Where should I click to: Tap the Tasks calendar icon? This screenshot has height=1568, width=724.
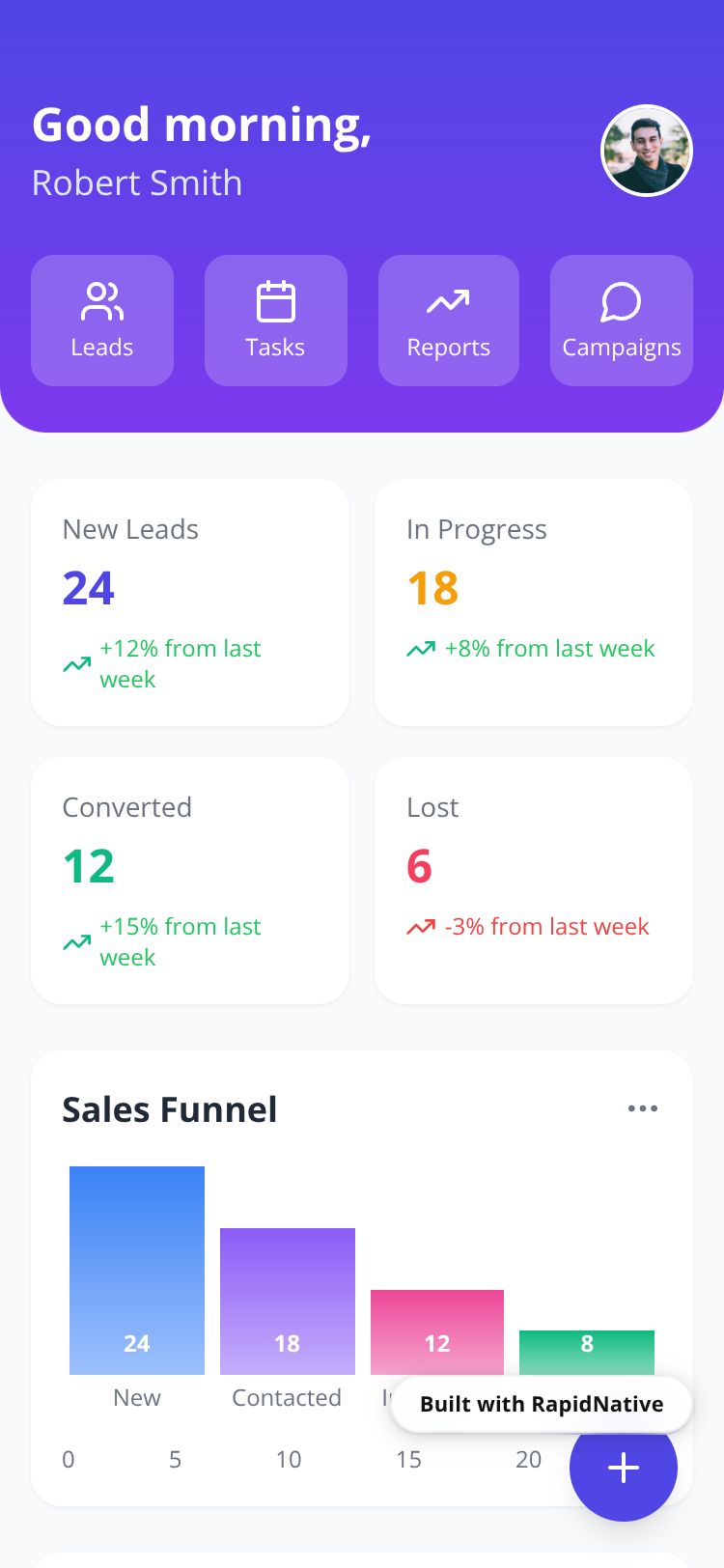pyautogui.click(x=275, y=302)
